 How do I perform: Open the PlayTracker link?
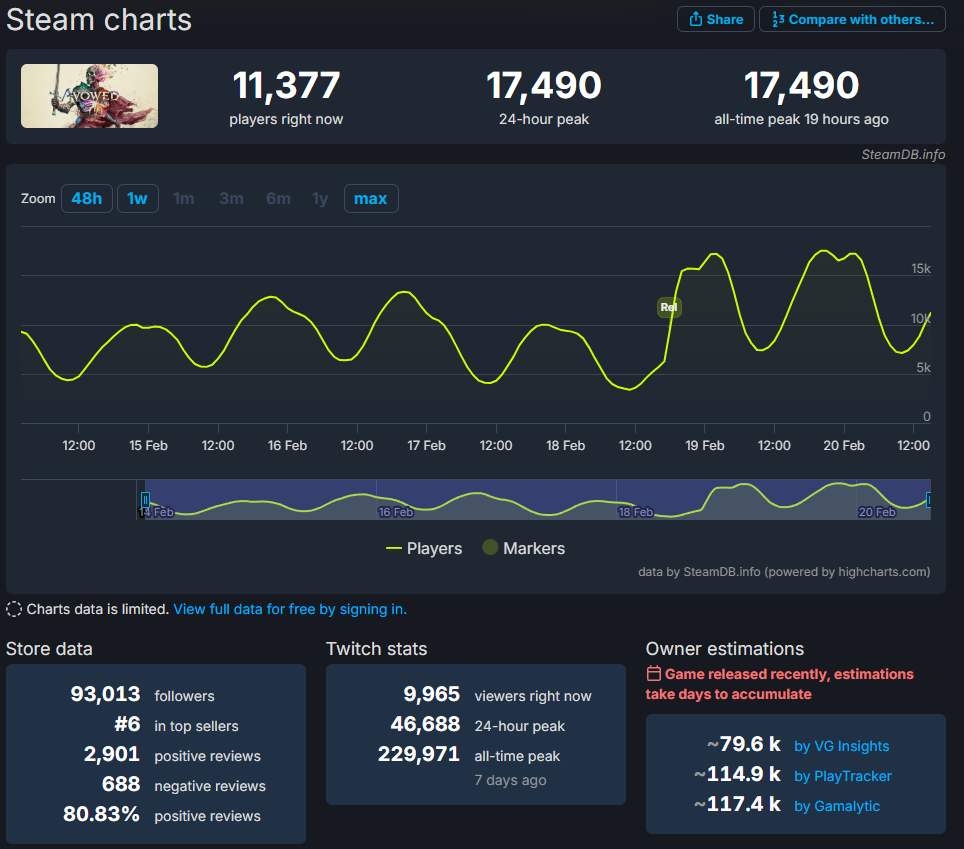[843, 776]
